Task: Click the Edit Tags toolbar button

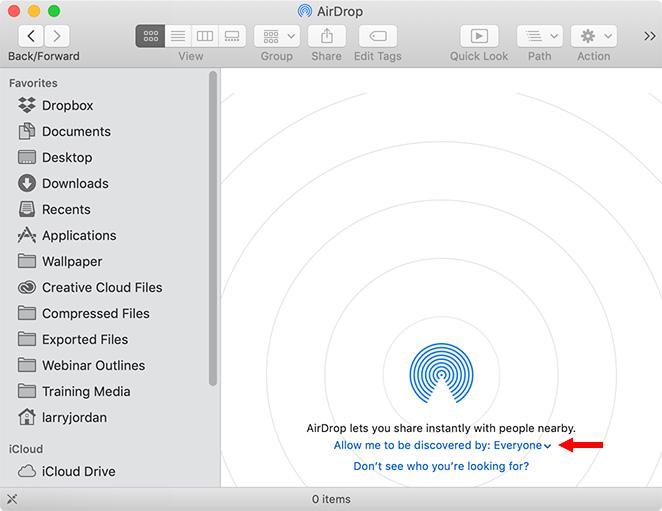Action: coord(378,36)
